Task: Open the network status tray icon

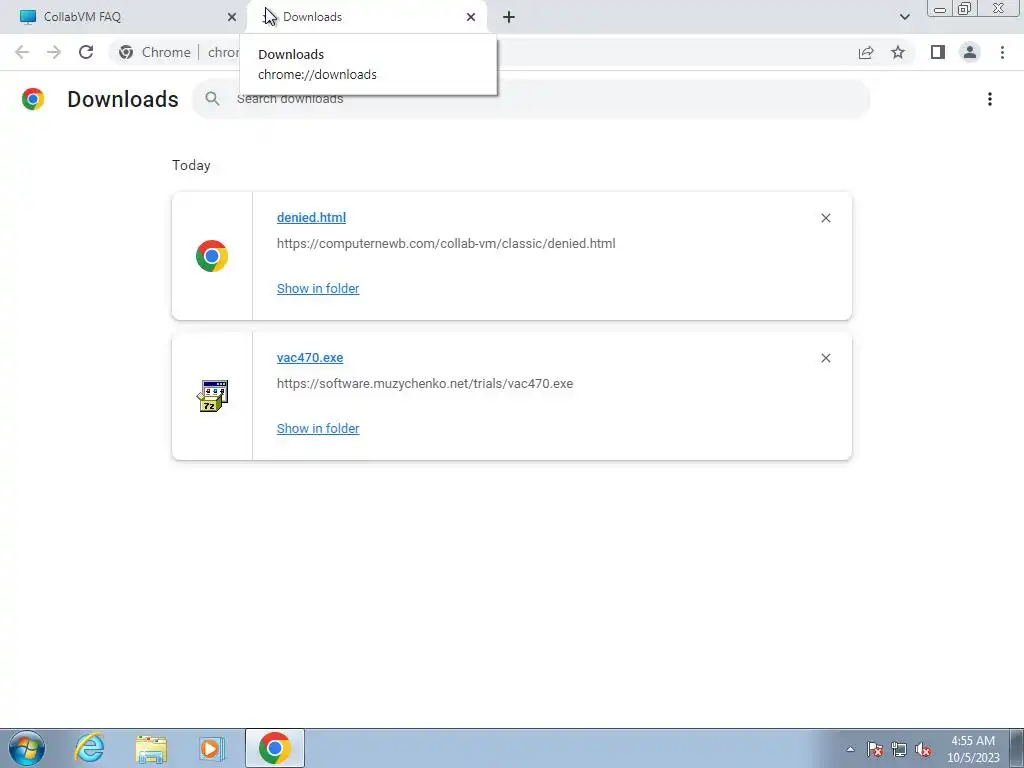Action: click(899, 749)
